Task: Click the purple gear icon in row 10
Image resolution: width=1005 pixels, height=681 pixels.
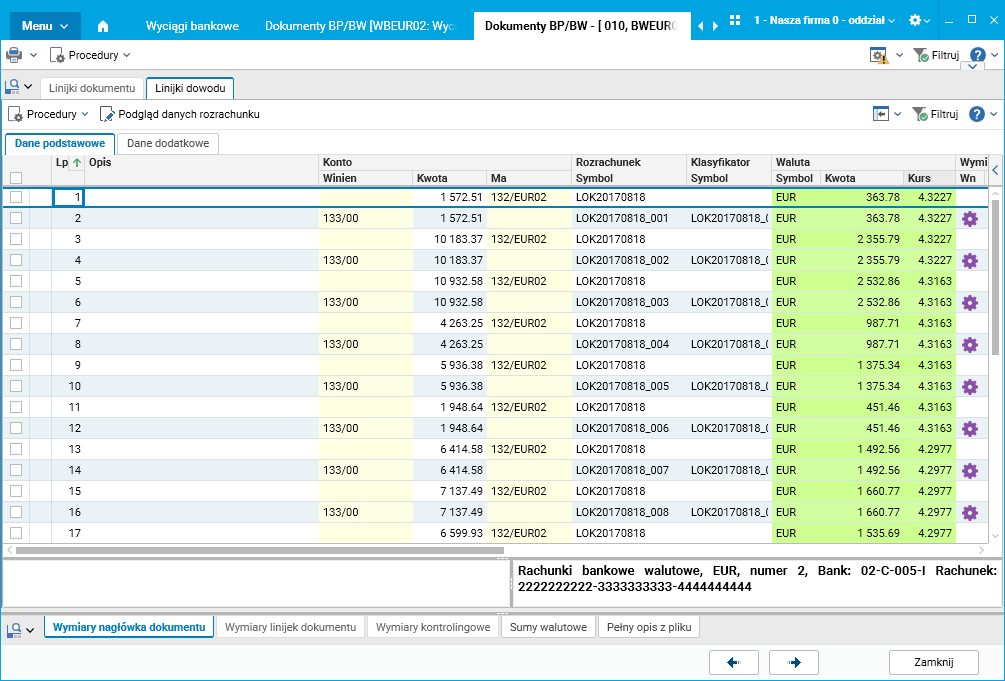Action: tap(969, 386)
